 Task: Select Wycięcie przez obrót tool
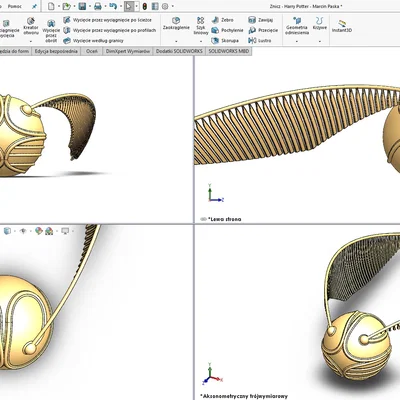(x=51, y=32)
